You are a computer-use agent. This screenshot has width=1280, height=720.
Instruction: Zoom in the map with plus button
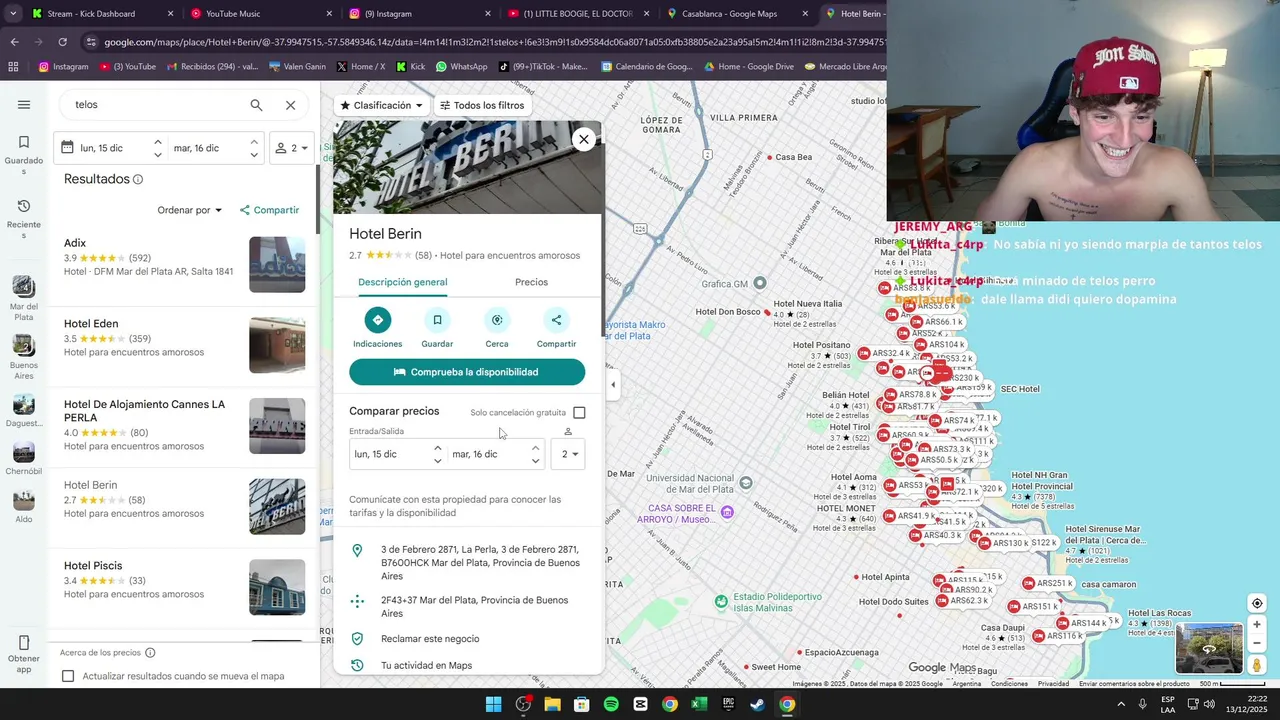(1257, 625)
